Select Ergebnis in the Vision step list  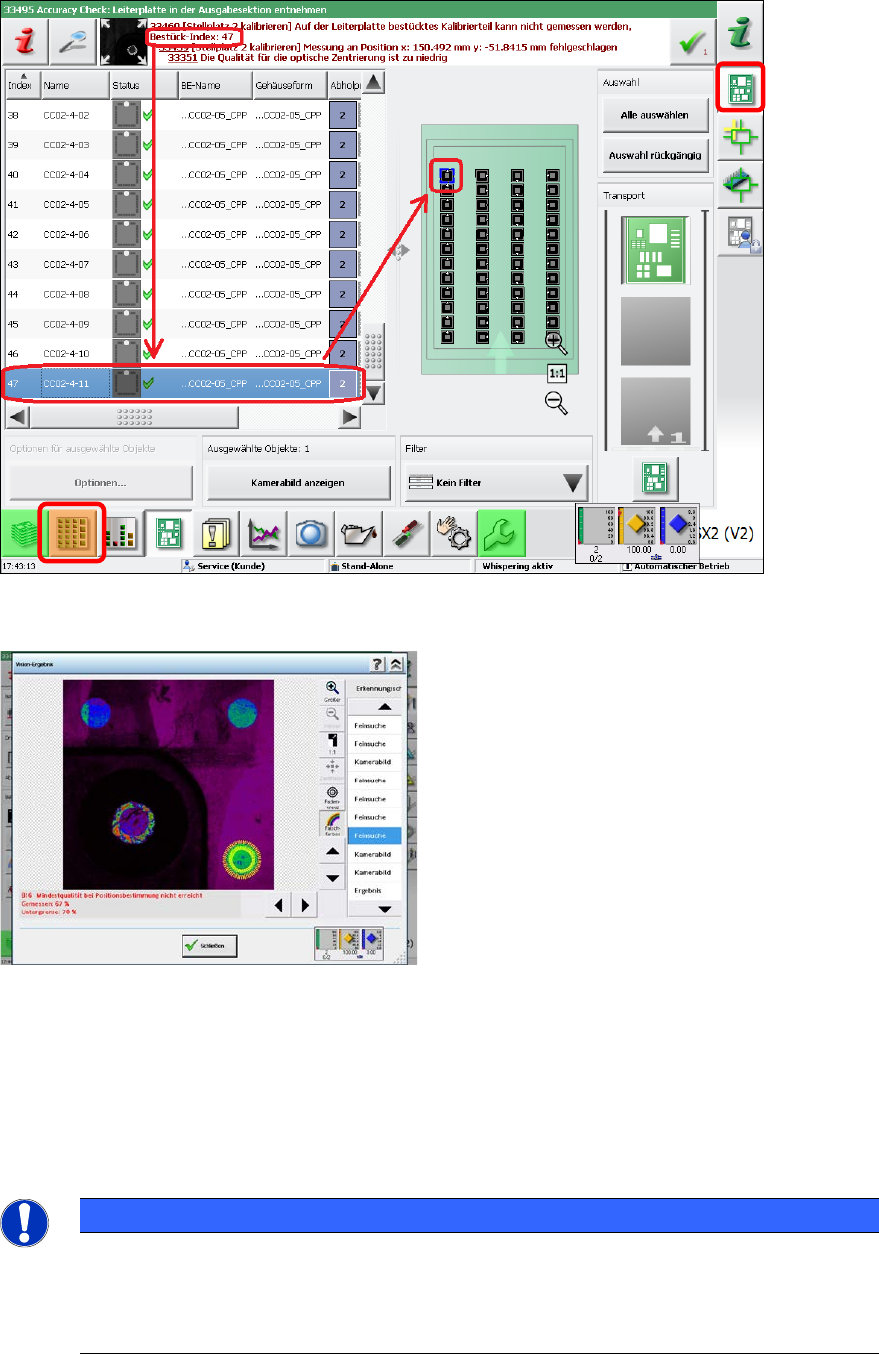[x=374, y=890]
